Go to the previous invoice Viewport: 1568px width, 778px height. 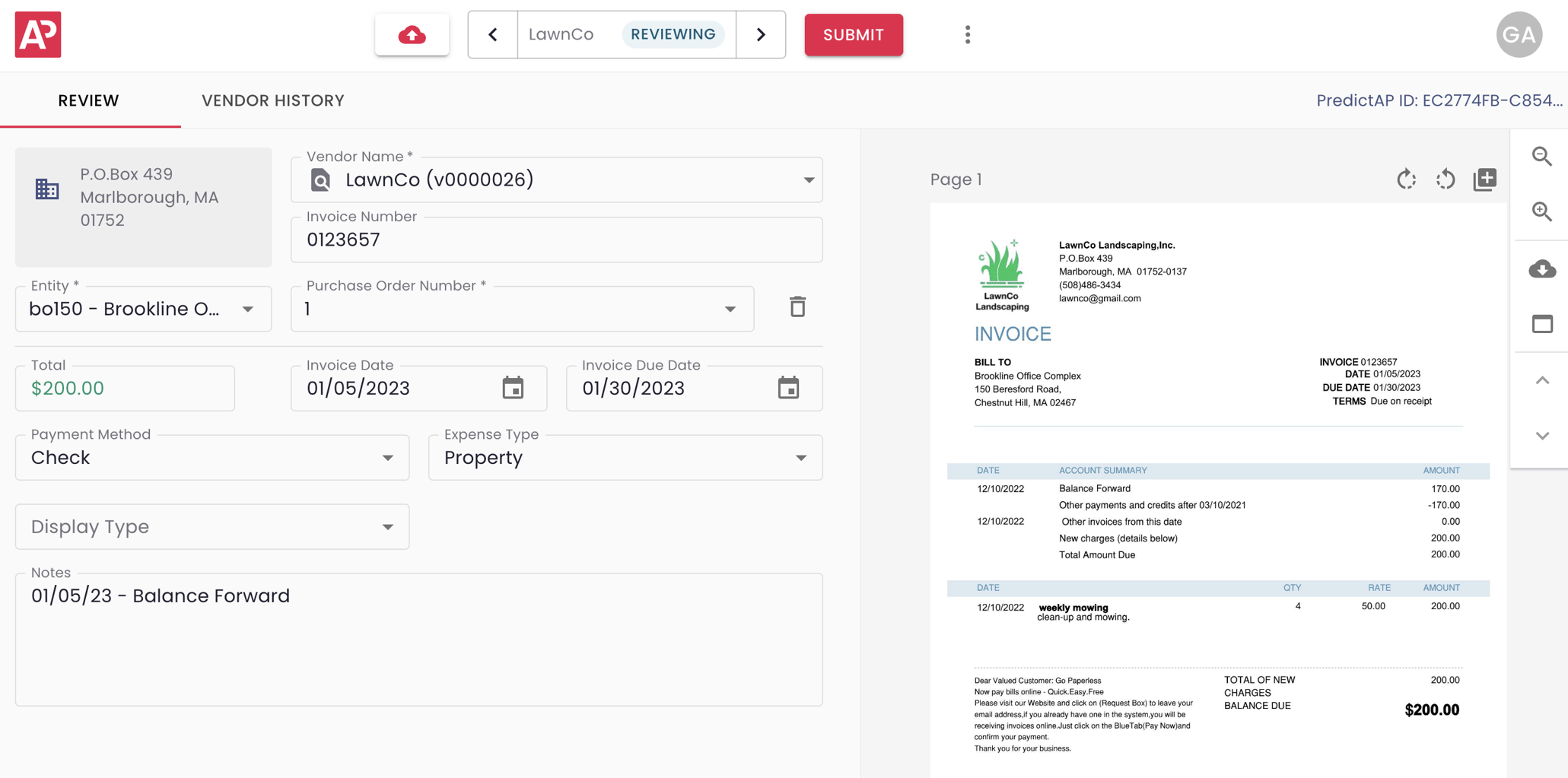[x=493, y=35]
